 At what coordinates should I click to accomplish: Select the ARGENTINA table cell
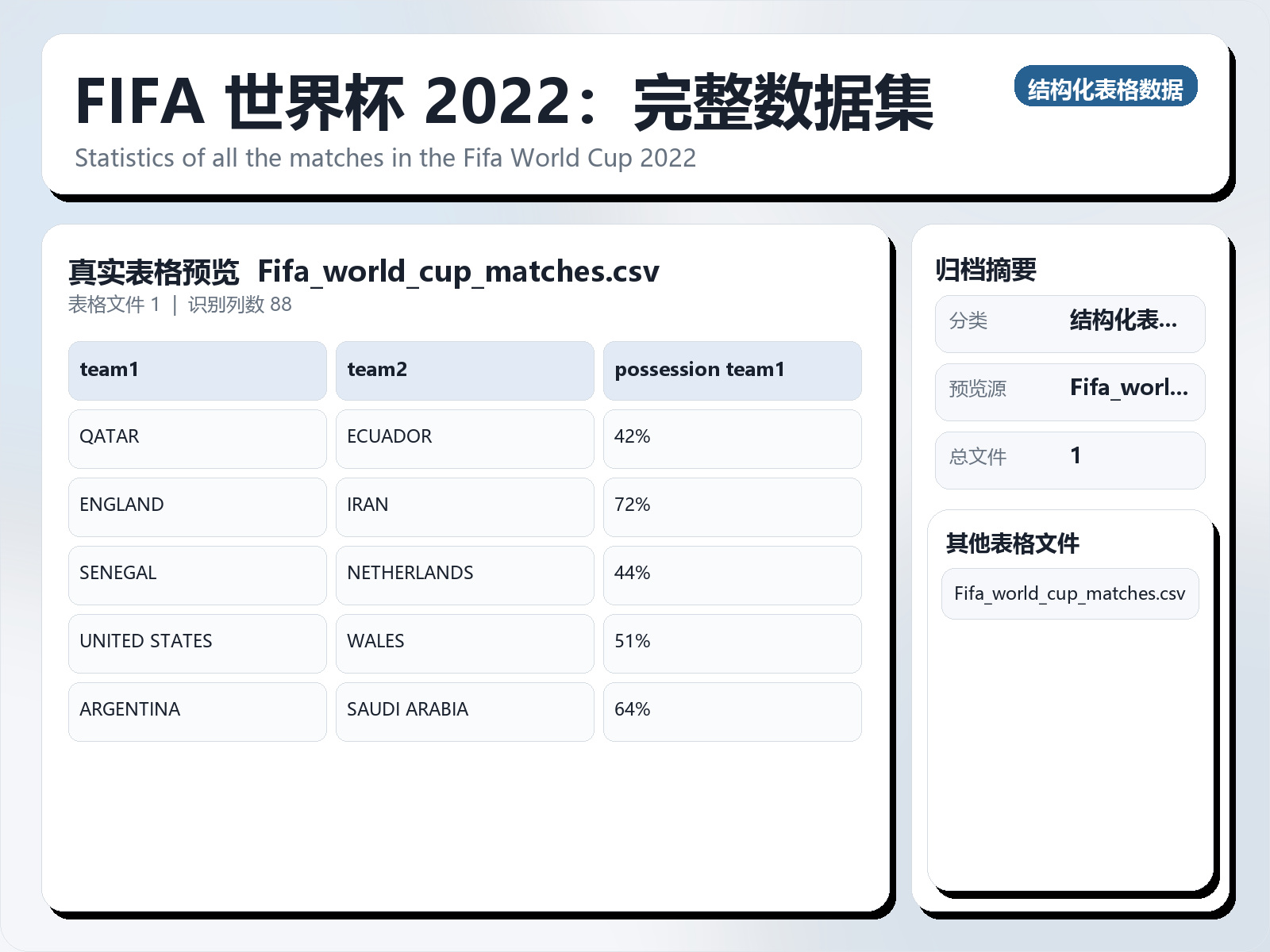[197, 711]
